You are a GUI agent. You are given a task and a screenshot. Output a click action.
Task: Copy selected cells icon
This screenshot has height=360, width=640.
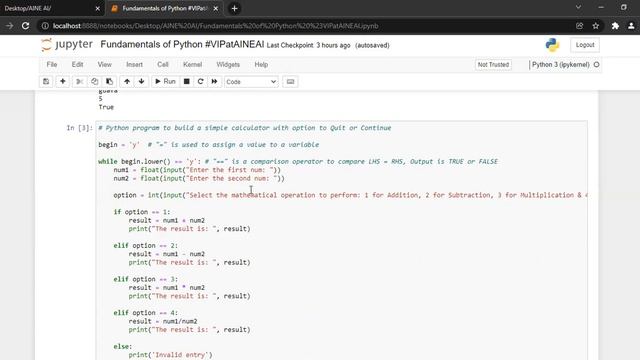click(x=94, y=82)
